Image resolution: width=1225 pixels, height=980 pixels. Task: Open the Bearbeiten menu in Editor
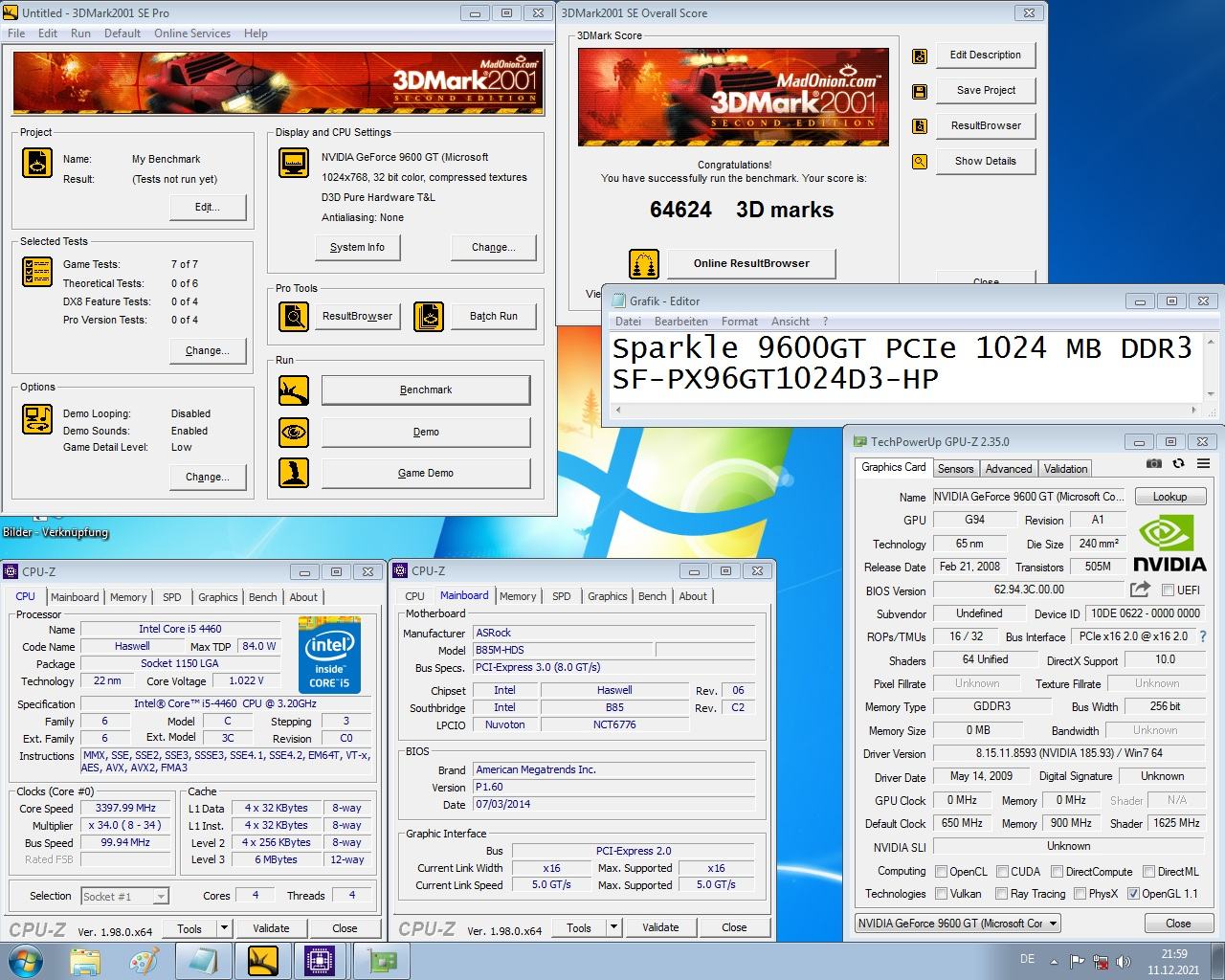[681, 322]
